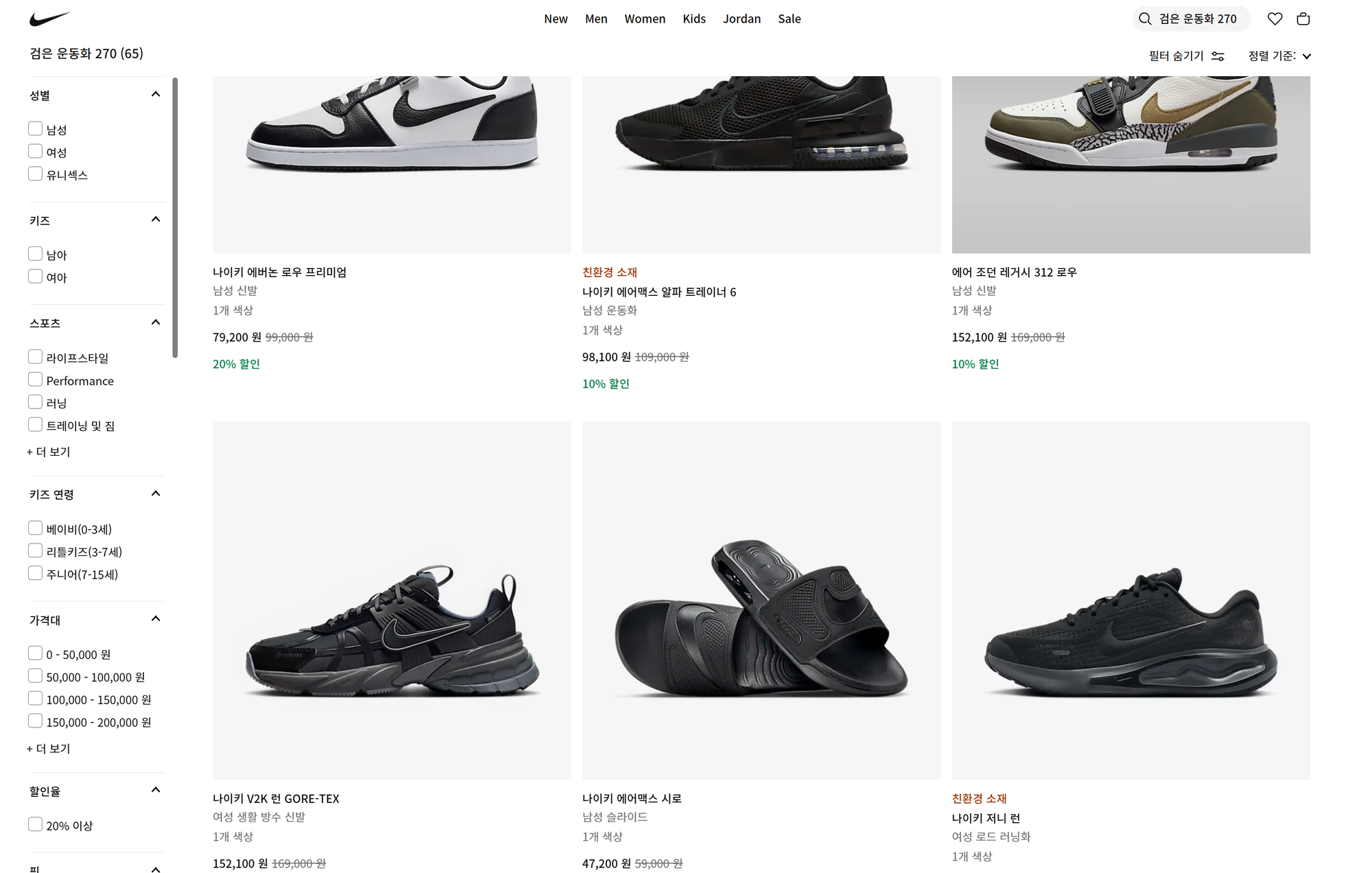
Task: Collapse the 가격대 filter section
Action: [156, 619]
